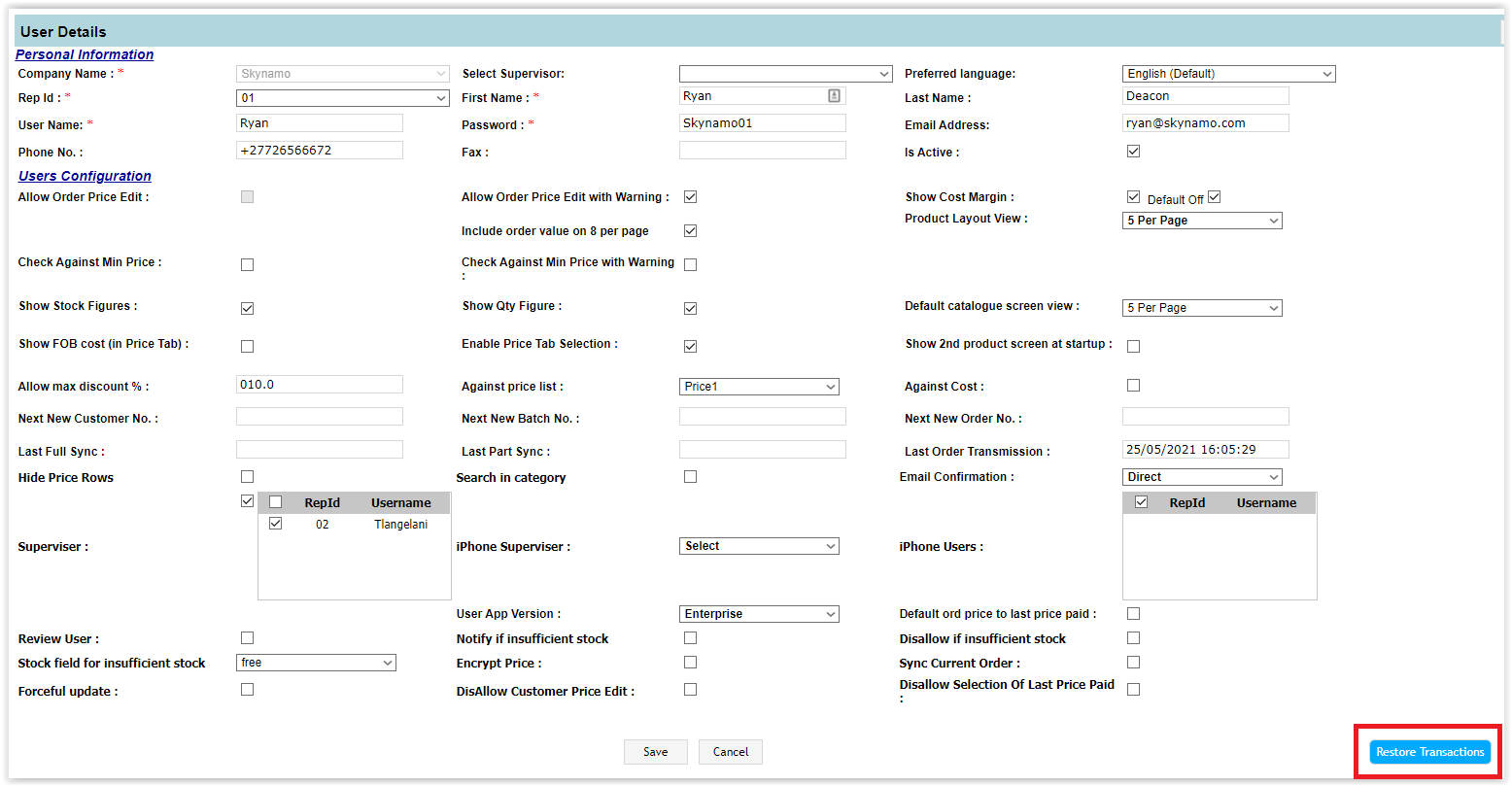The width and height of the screenshot is (1512, 786).
Task: Uncheck Show Stock Figures checkbox
Action: [247, 308]
